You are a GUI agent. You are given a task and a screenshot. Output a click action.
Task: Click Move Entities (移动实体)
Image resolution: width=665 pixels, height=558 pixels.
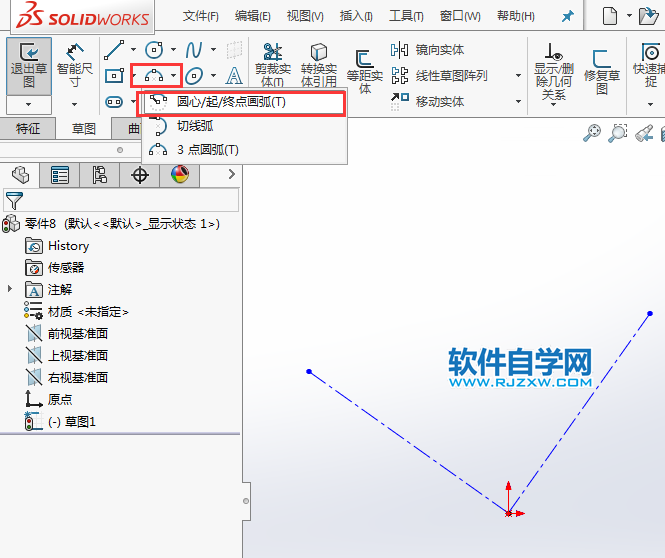click(427, 101)
